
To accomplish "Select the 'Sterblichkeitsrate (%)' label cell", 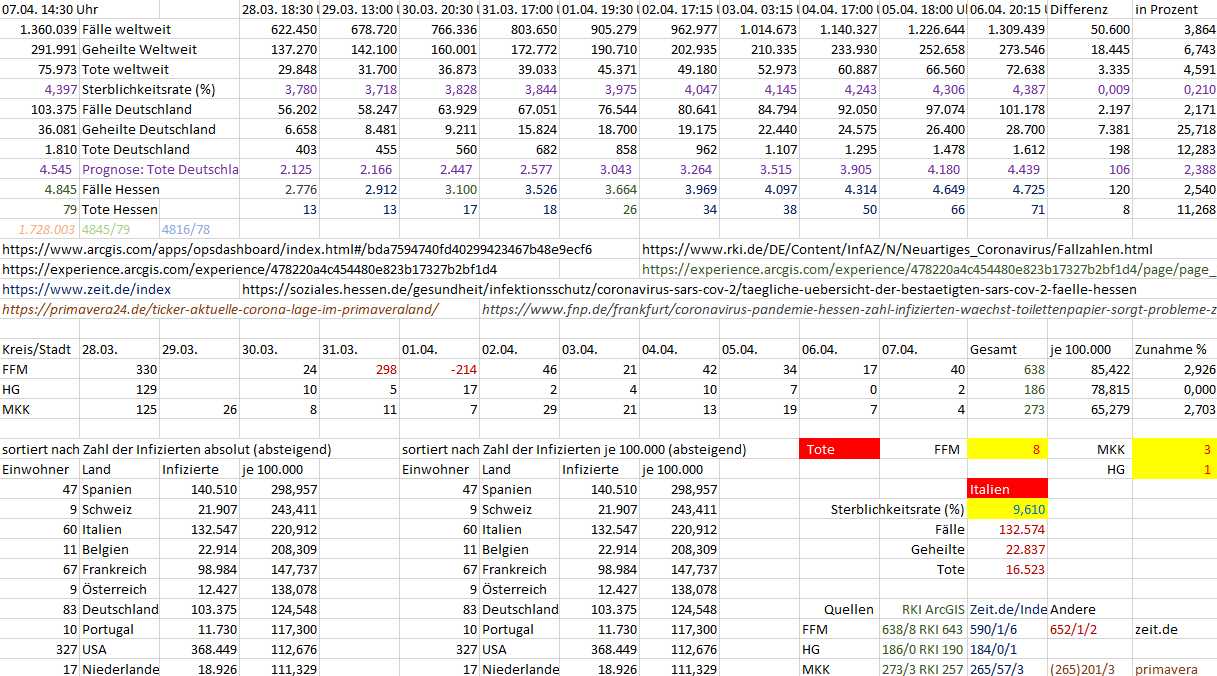I will [x=159, y=89].
